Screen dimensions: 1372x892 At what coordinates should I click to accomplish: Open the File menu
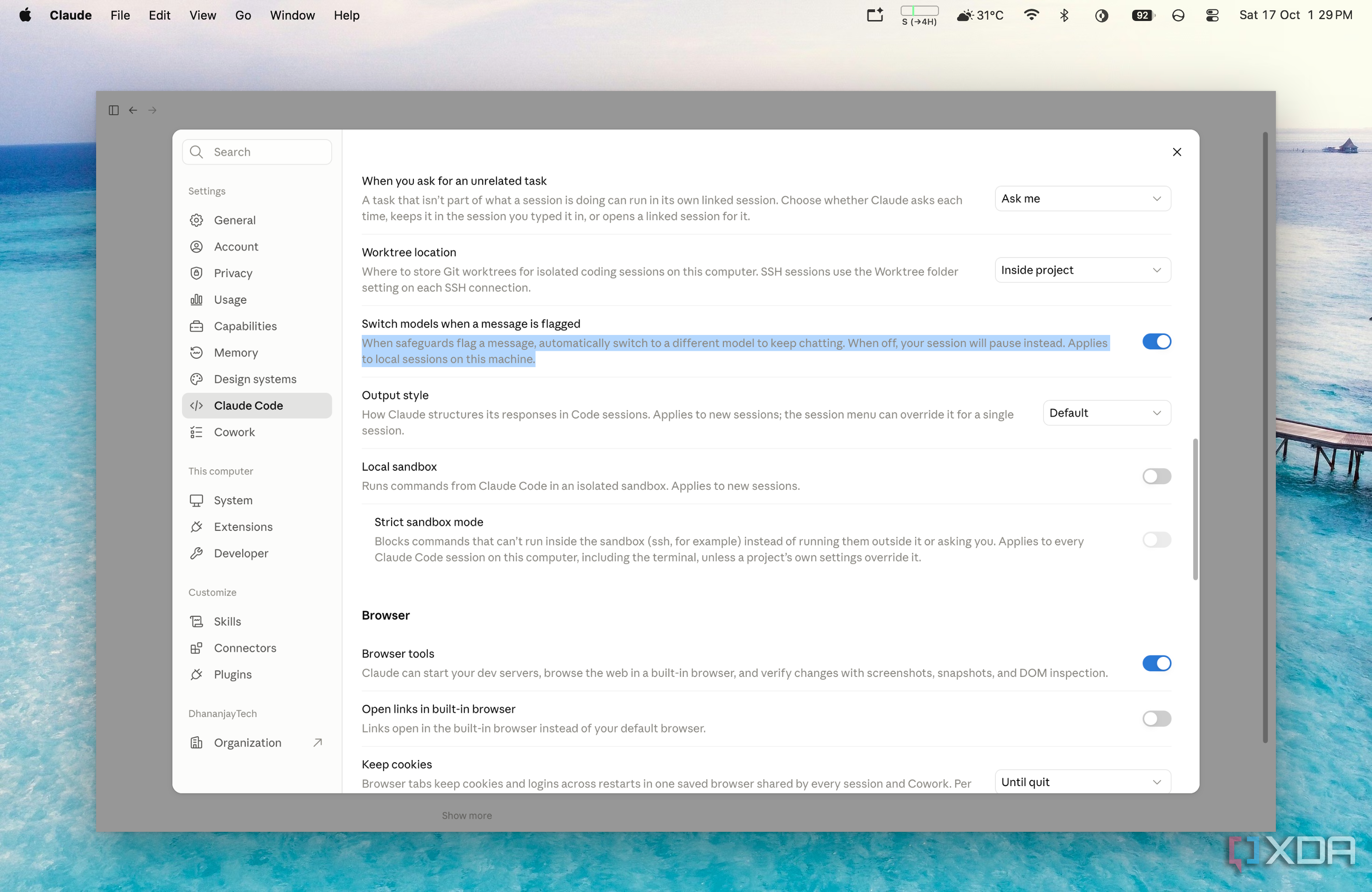[x=120, y=15]
